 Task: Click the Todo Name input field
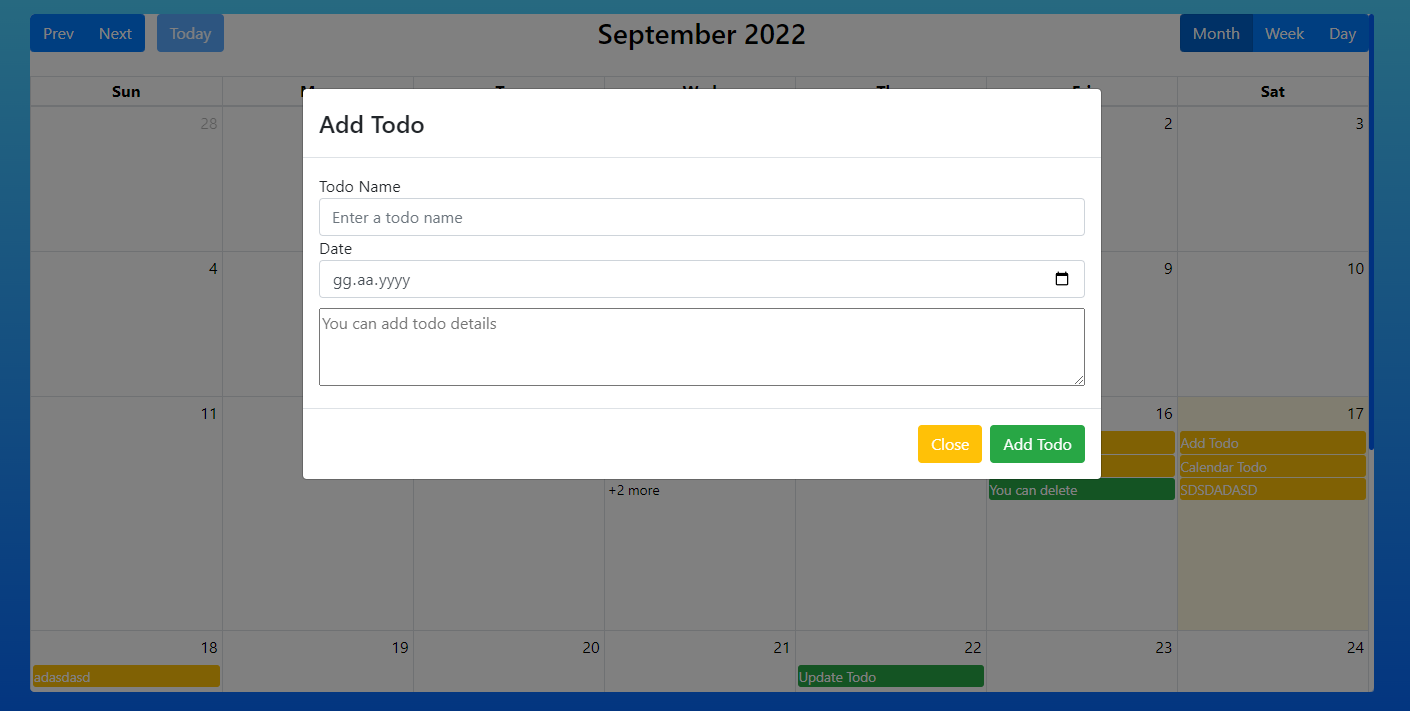[701, 217]
